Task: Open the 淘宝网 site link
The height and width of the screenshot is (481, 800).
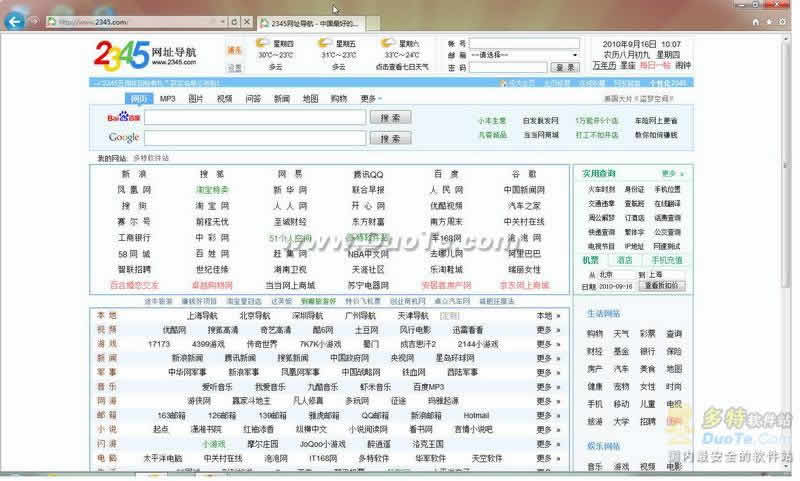Action: pyautogui.click(x=212, y=206)
